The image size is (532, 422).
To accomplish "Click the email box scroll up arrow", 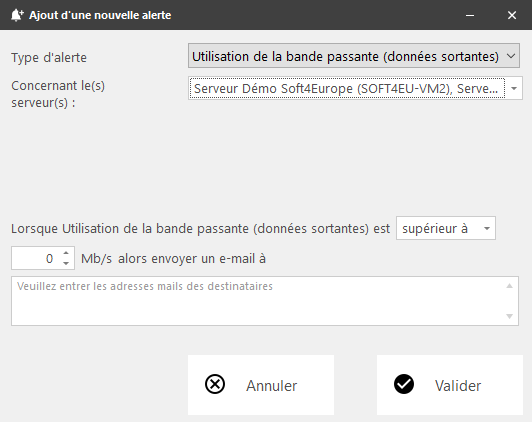I will (509, 286).
